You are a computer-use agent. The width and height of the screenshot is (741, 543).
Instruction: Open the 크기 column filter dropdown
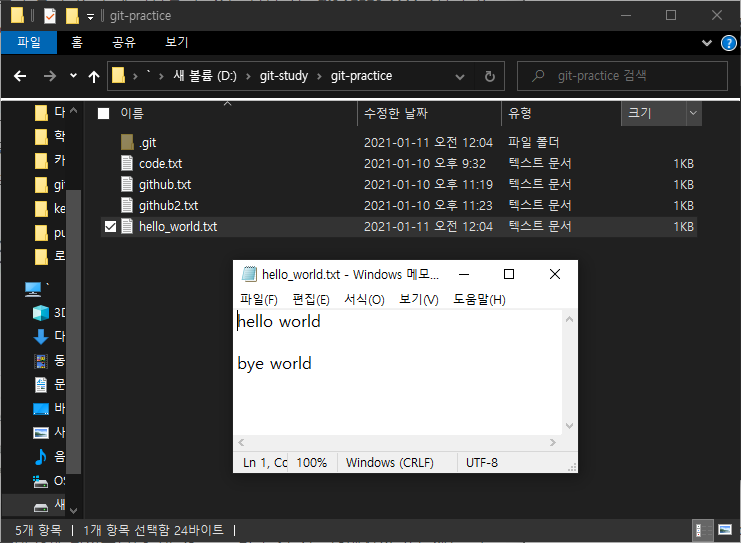[x=693, y=113]
